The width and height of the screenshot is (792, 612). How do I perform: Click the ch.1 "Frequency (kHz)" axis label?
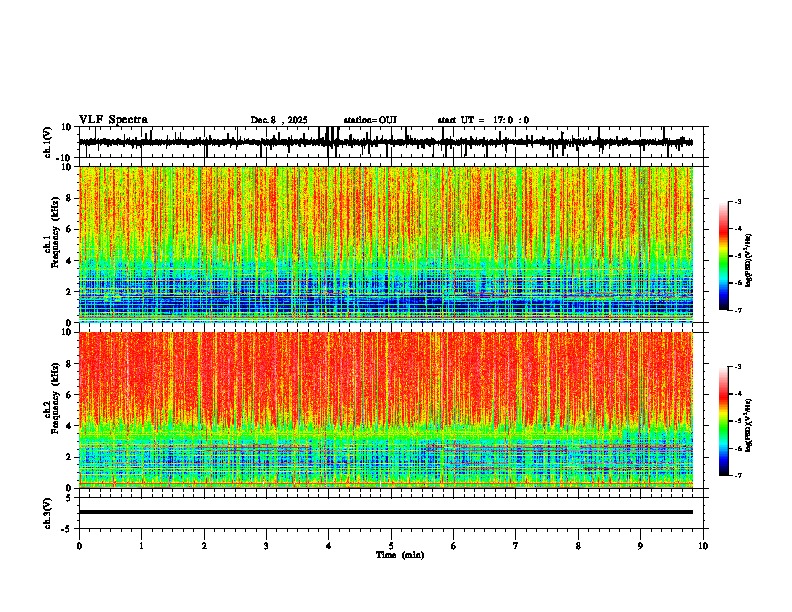coord(55,234)
